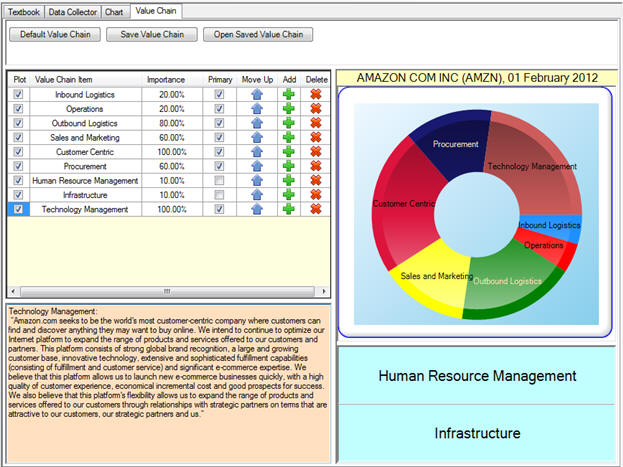Select Customer Centric item name cell
The image size is (623, 467).
point(85,152)
